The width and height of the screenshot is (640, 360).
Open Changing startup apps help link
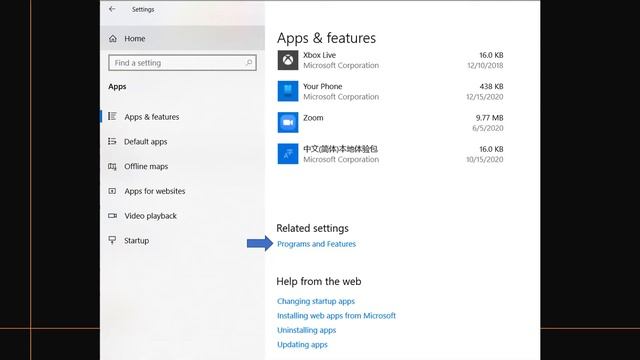coord(316,301)
